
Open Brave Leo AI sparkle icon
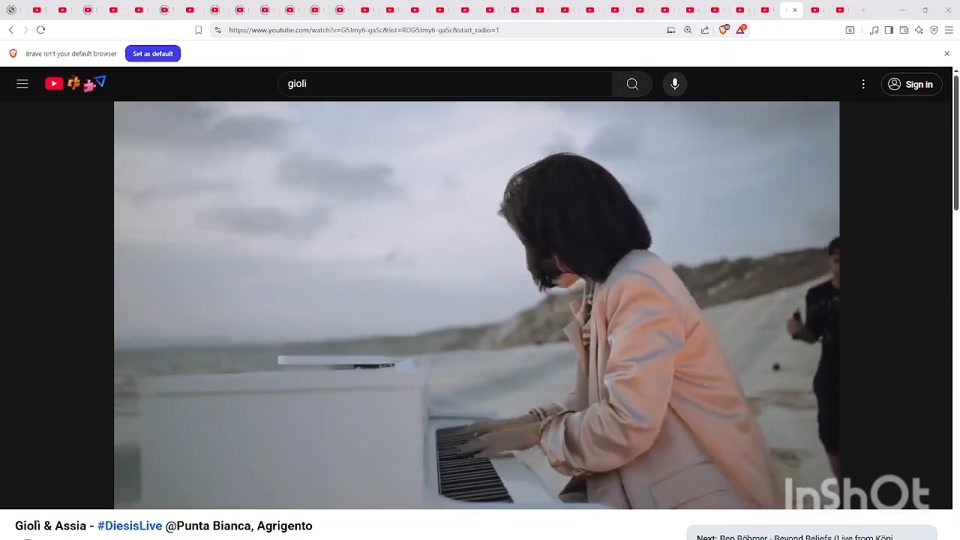click(x=919, y=30)
